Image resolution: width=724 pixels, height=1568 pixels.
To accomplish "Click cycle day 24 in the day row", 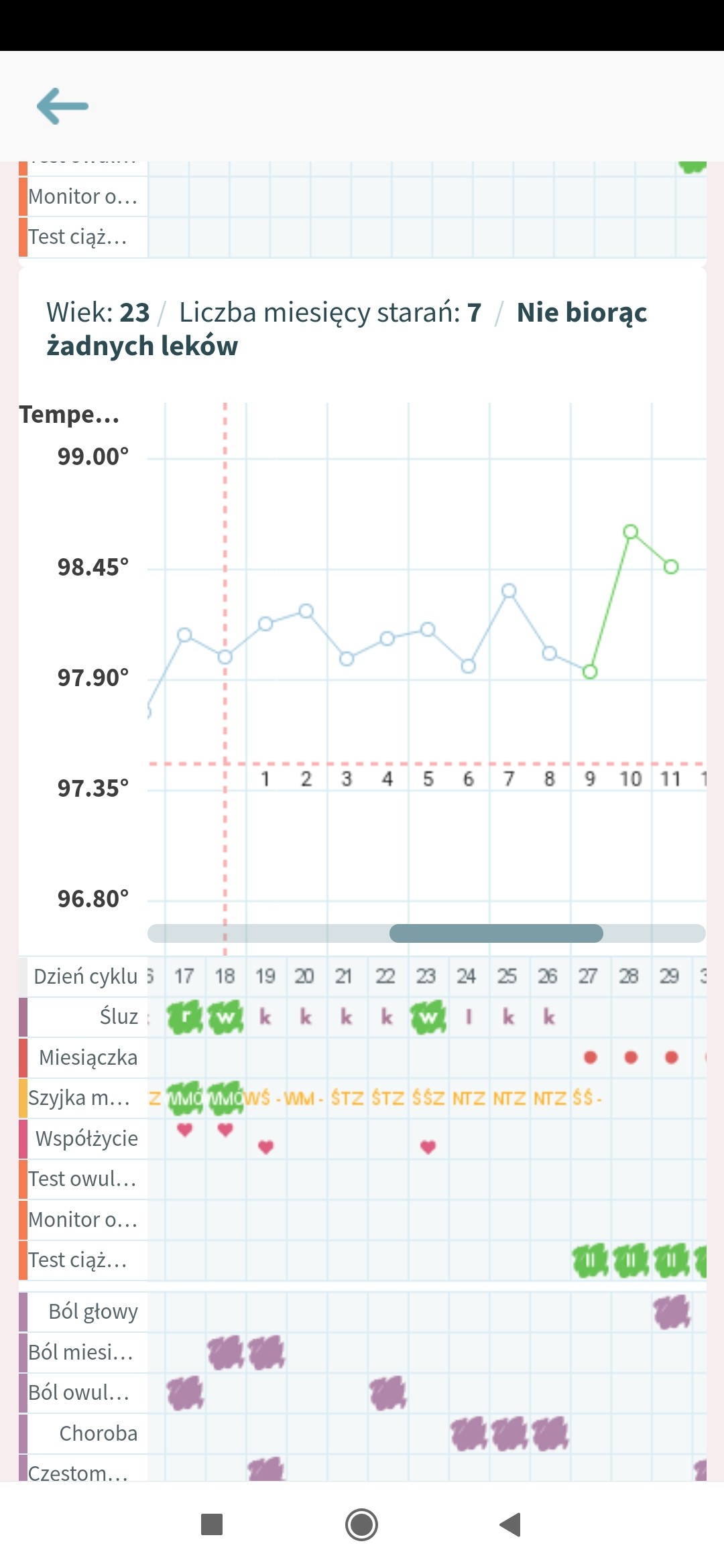I will pyautogui.click(x=467, y=976).
